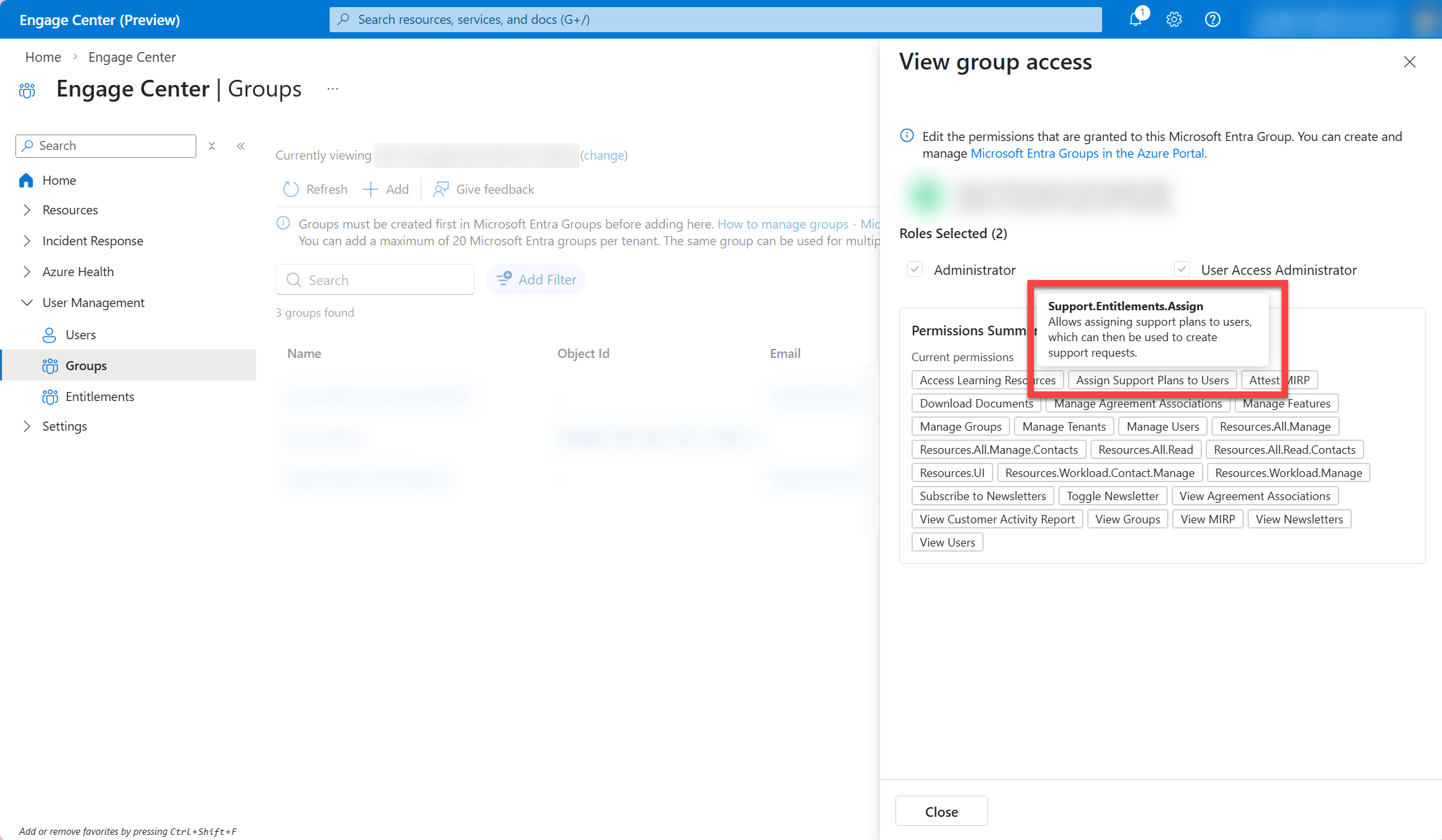Screen dimensions: 1442x840
Task: Select Users under User Management
Action: [x=80, y=335]
